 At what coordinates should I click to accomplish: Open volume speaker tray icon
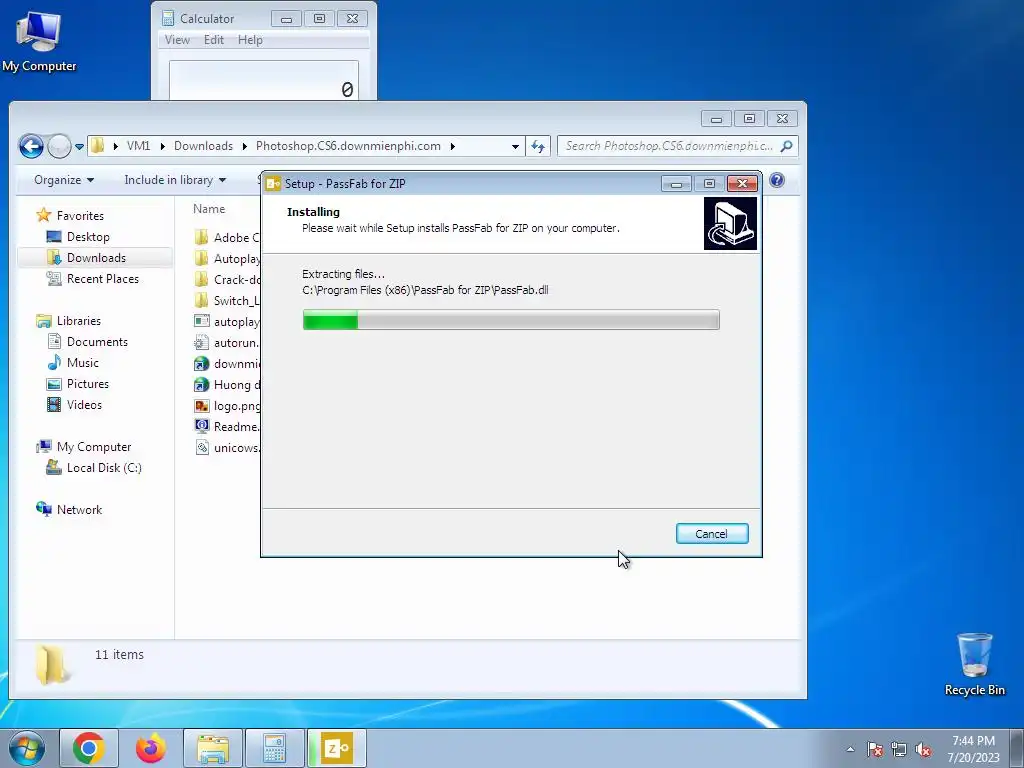pos(923,749)
